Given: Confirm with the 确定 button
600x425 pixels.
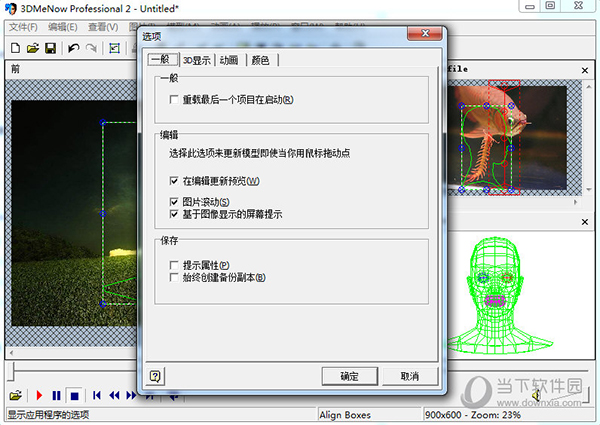Looking at the screenshot, I should click(x=349, y=376).
